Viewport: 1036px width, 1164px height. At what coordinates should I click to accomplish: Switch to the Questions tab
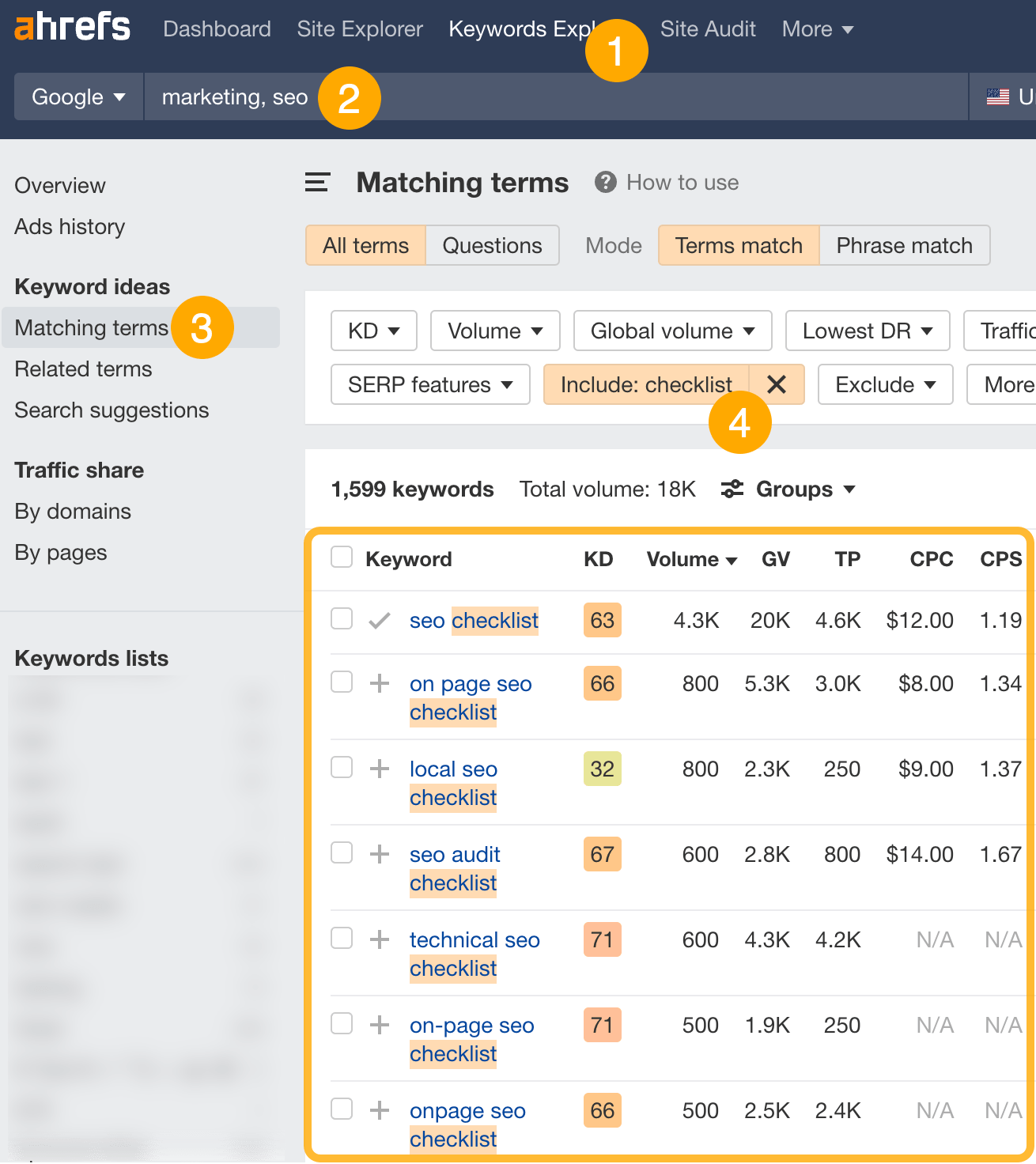[x=492, y=245]
